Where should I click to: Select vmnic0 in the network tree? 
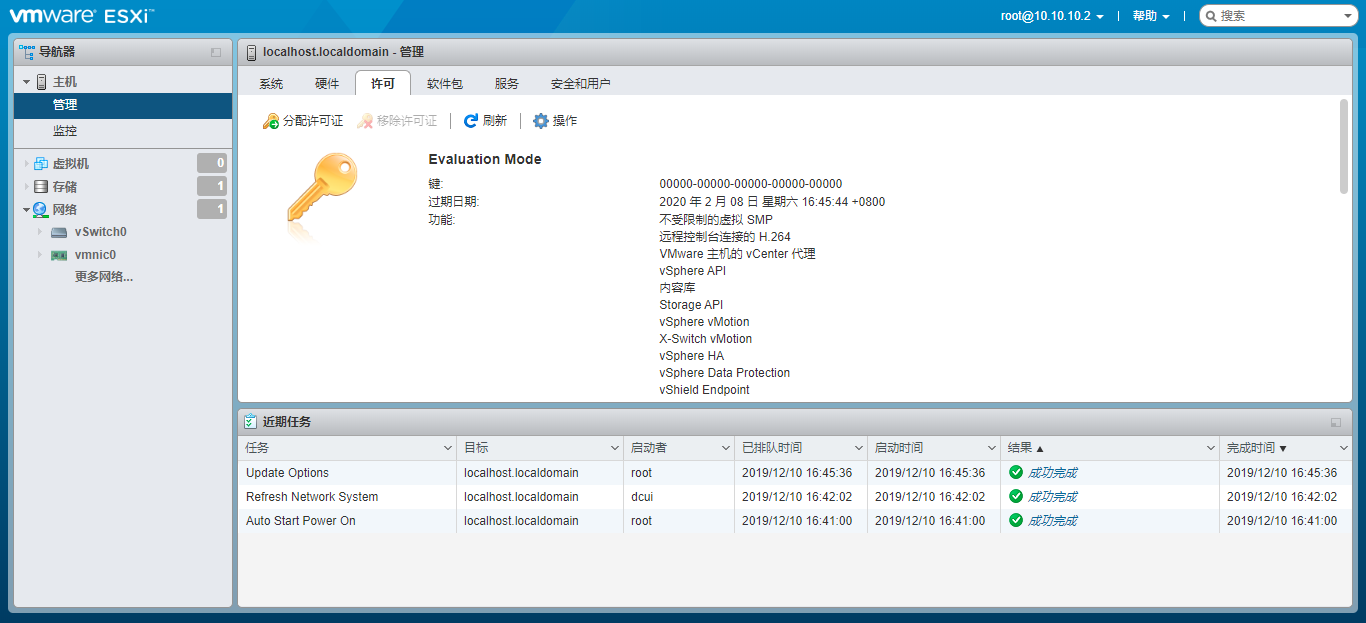click(x=96, y=255)
